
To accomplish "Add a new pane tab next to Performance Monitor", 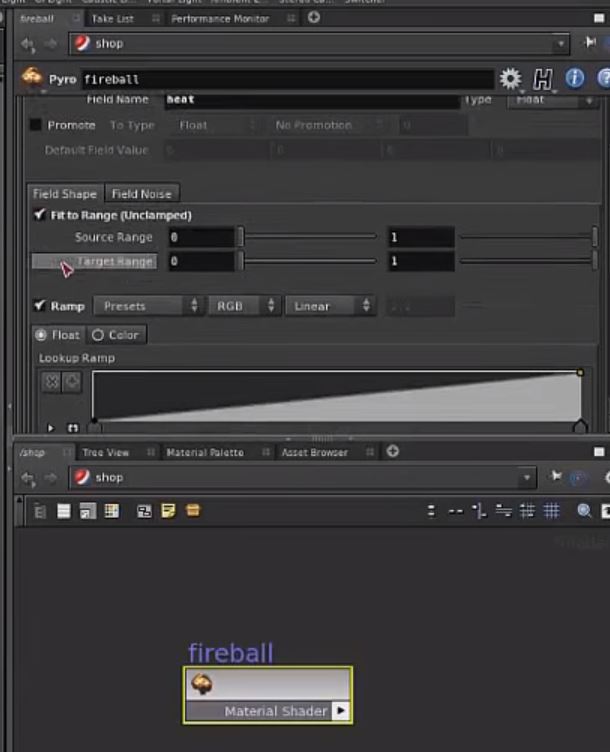I will point(314,17).
